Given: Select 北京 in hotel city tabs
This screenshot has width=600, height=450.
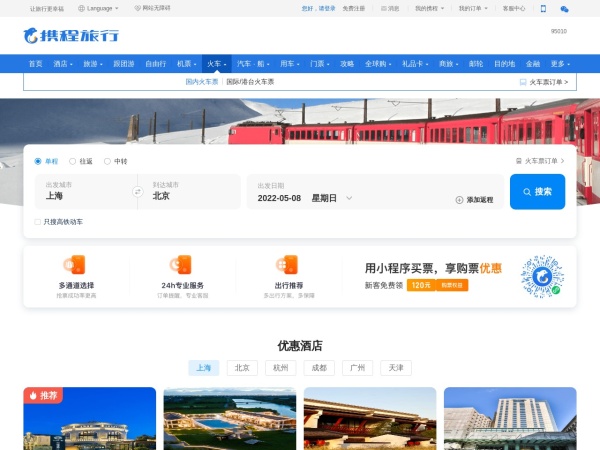Looking at the screenshot, I should 241,367.
